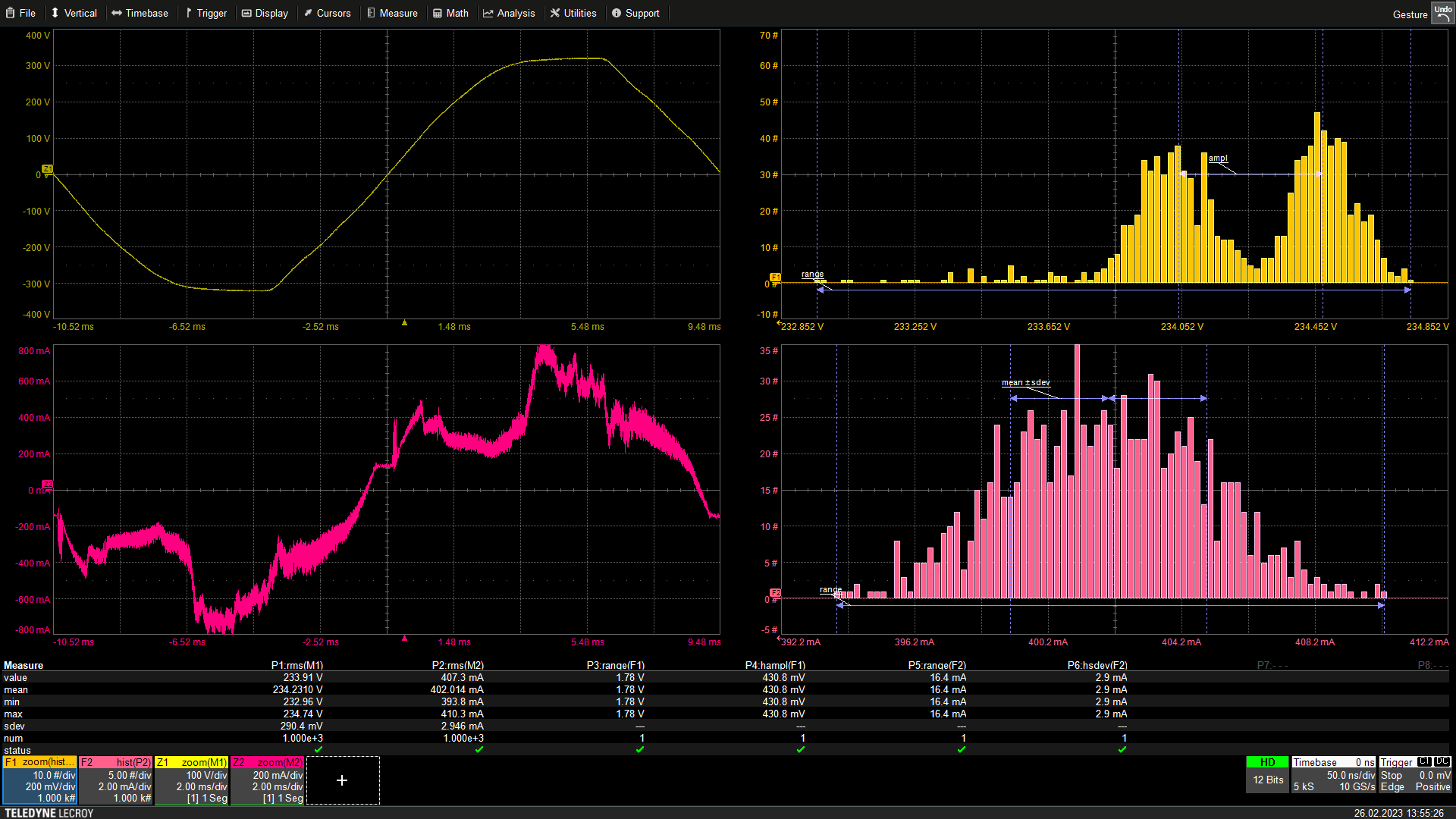
Task: Open the Vertical menu
Action: pyautogui.click(x=74, y=13)
